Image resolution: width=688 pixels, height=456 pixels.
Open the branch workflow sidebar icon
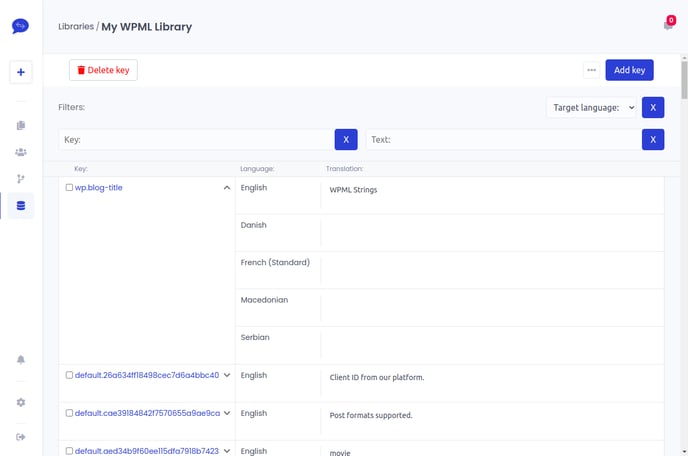click(x=21, y=179)
